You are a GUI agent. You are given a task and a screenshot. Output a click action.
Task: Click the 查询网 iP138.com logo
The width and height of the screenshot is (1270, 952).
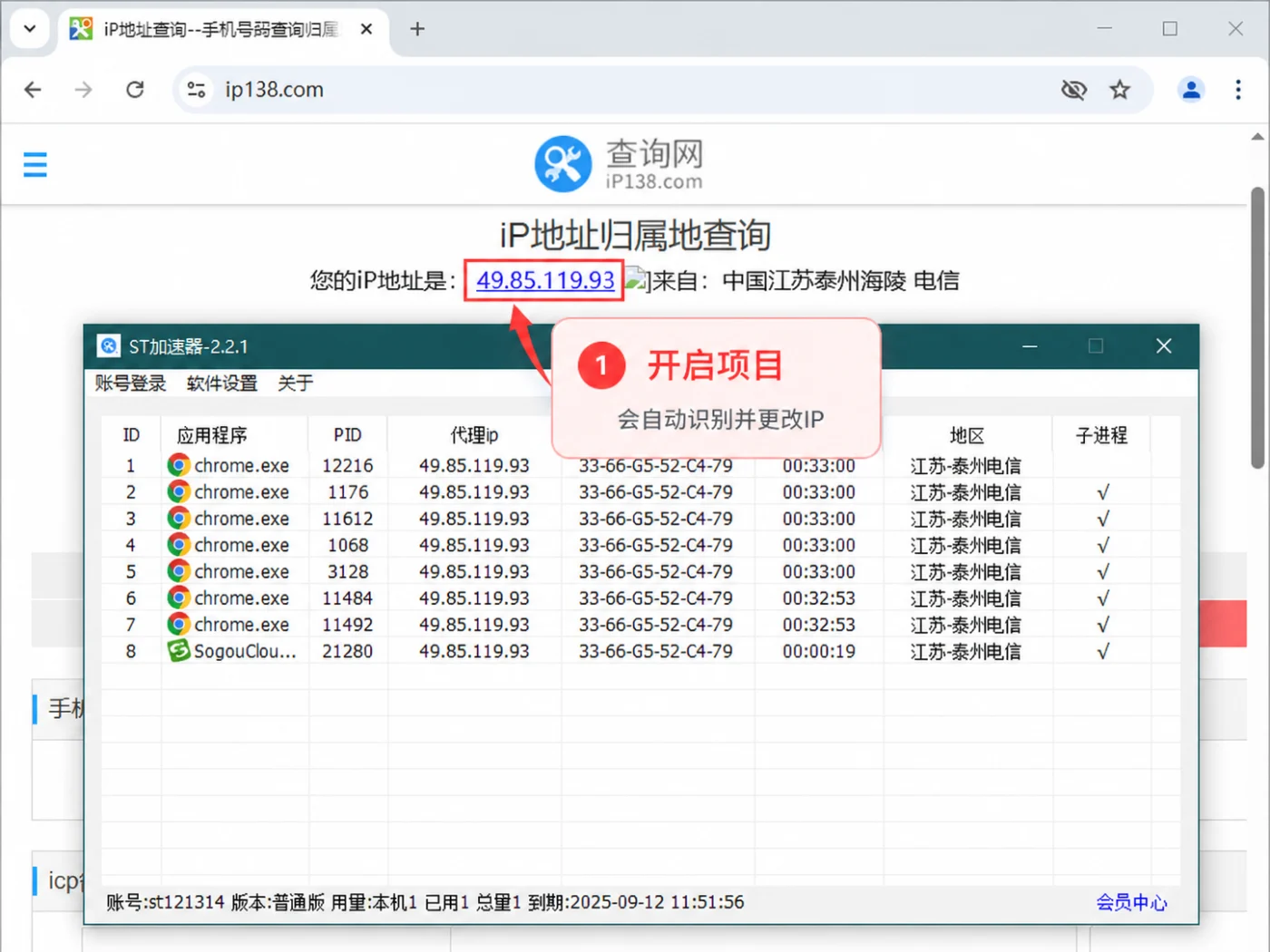pos(620,164)
